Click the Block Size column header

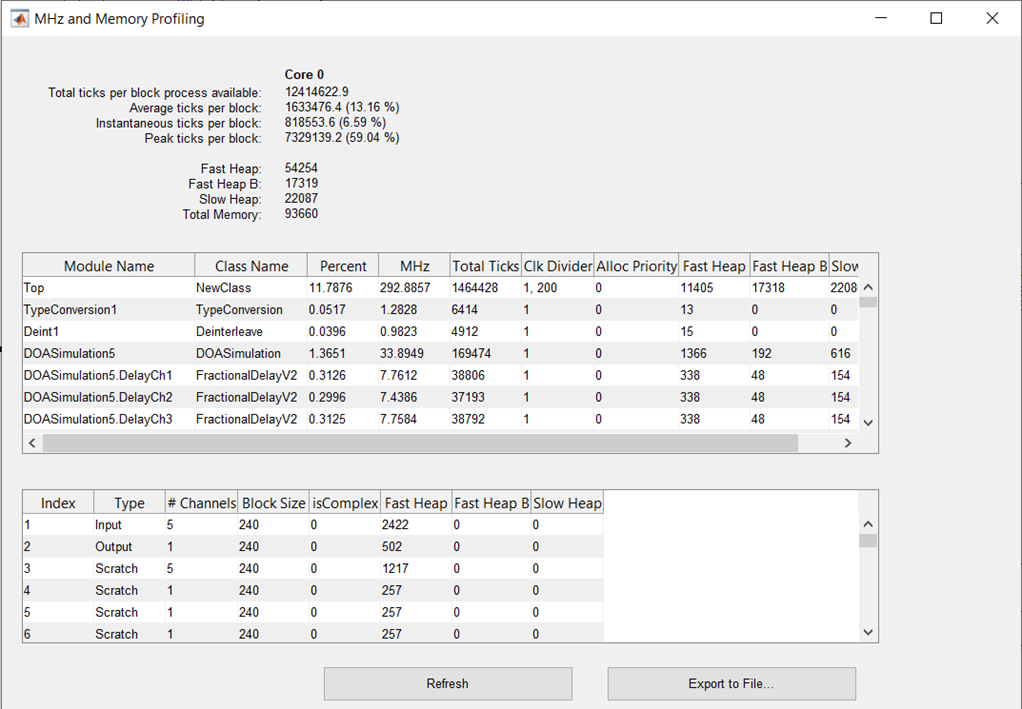[x=272, y=503]
